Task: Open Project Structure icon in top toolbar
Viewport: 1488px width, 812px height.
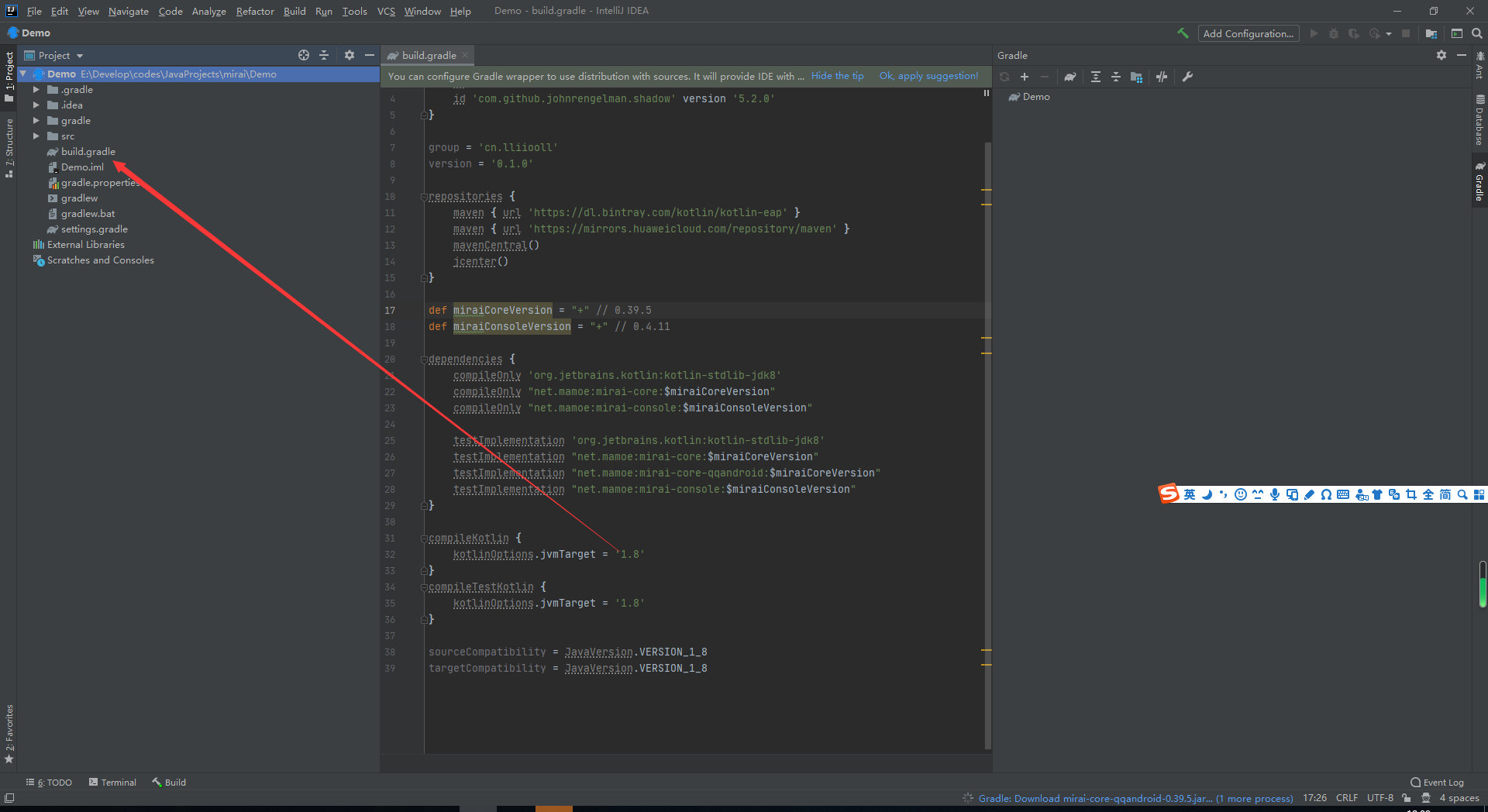Action: (x=1431, y=33)
